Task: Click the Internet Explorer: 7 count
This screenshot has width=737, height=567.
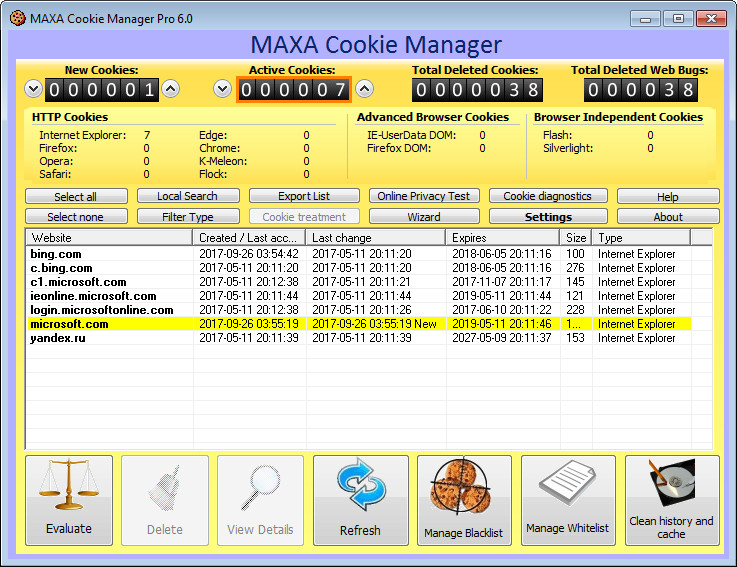Action: click(x=147, y=135)
